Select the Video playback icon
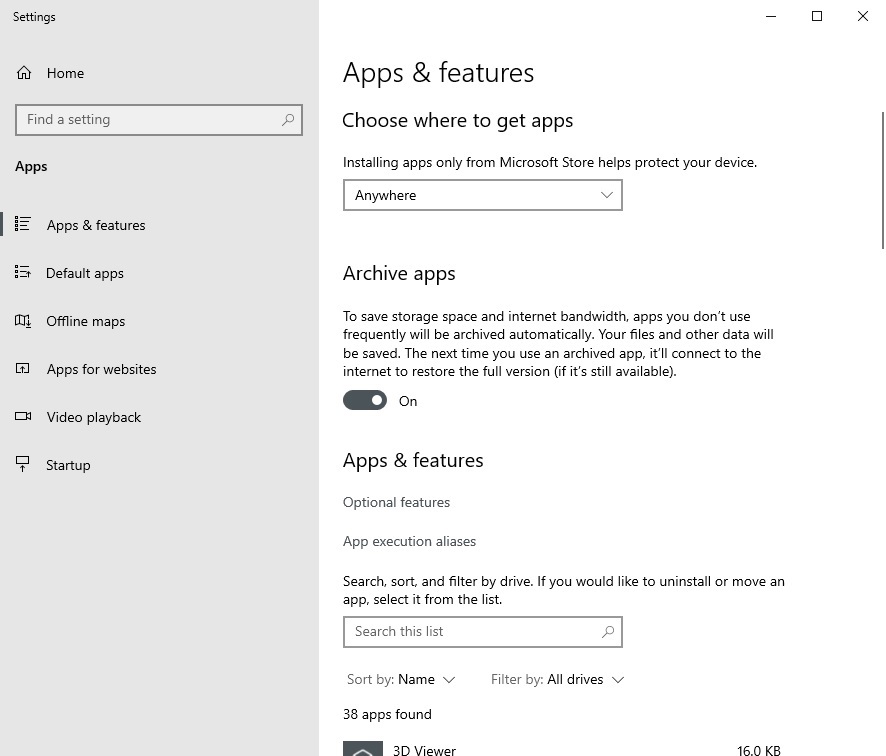 (22, 417)
